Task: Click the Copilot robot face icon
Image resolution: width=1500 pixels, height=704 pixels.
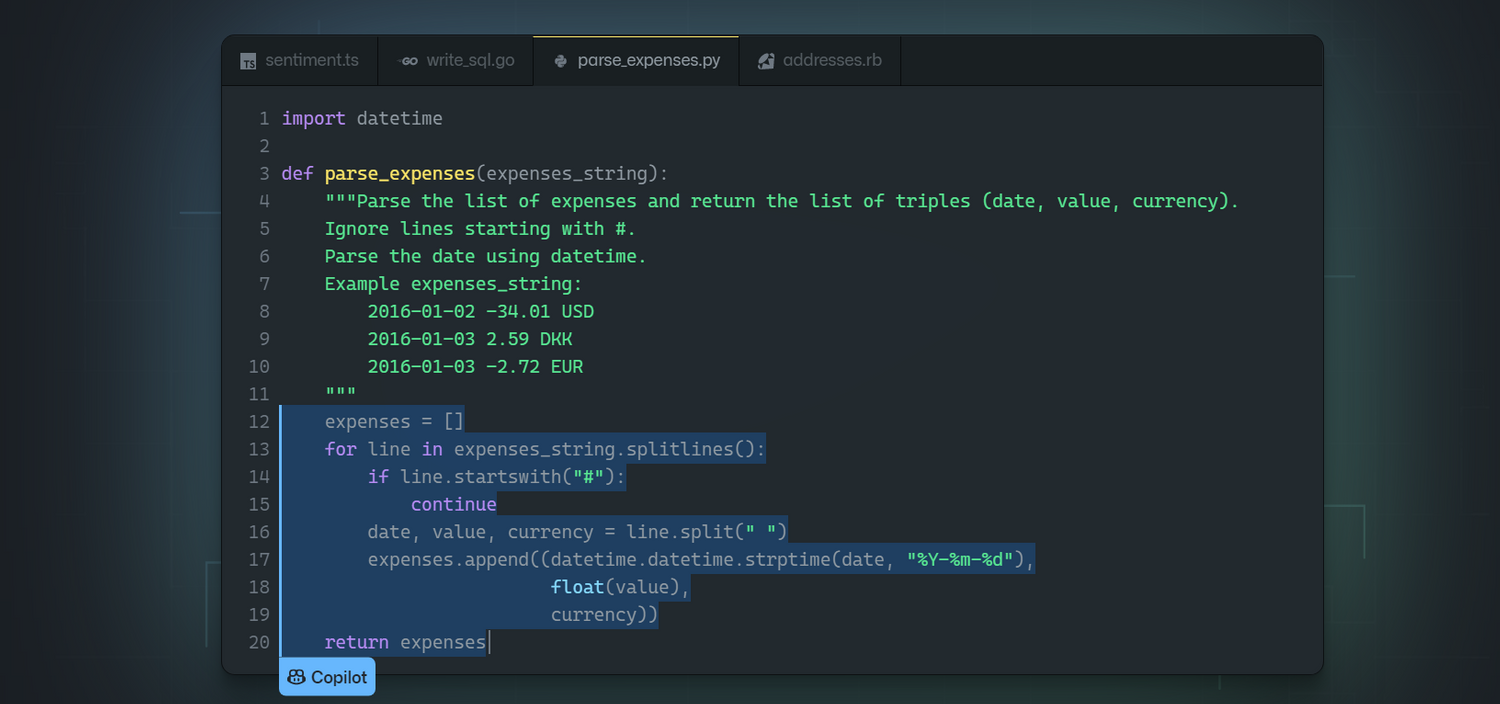Action: (296, 677)
